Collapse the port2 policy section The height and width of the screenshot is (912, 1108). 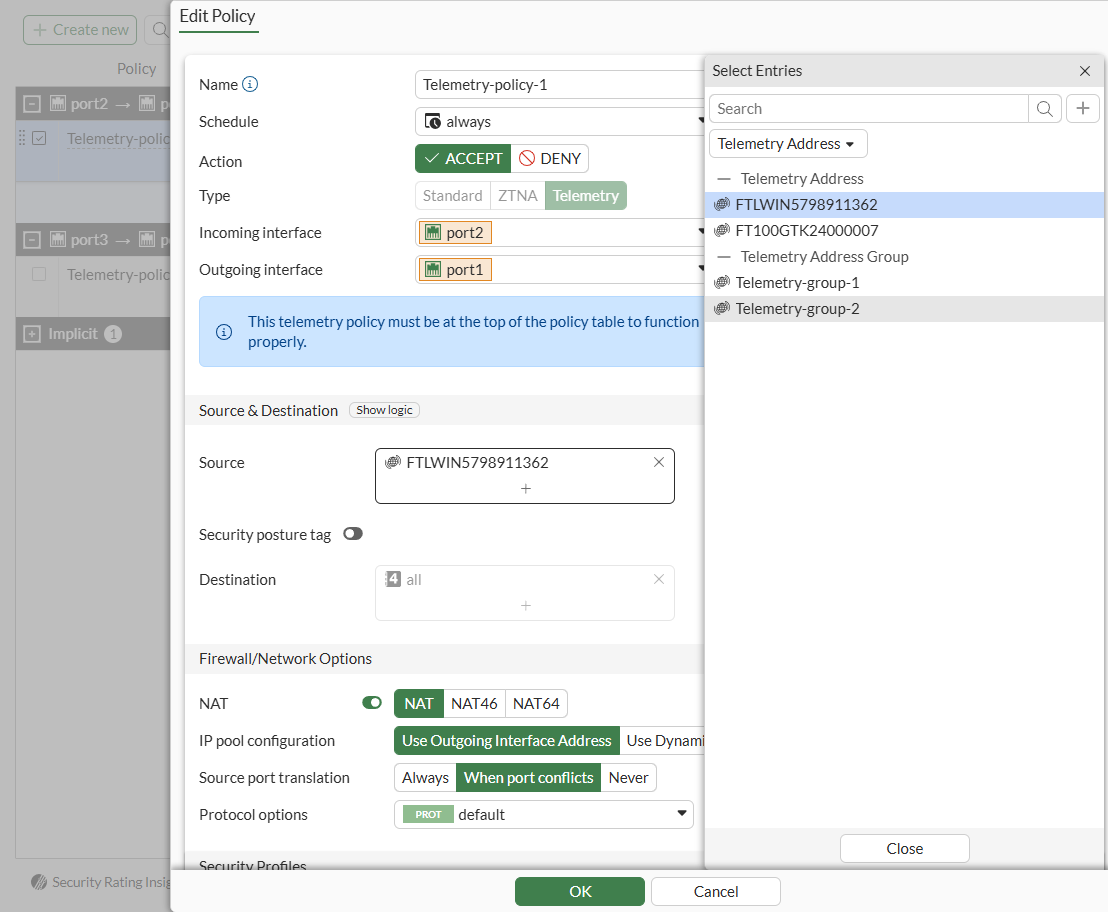coord(32,104)
